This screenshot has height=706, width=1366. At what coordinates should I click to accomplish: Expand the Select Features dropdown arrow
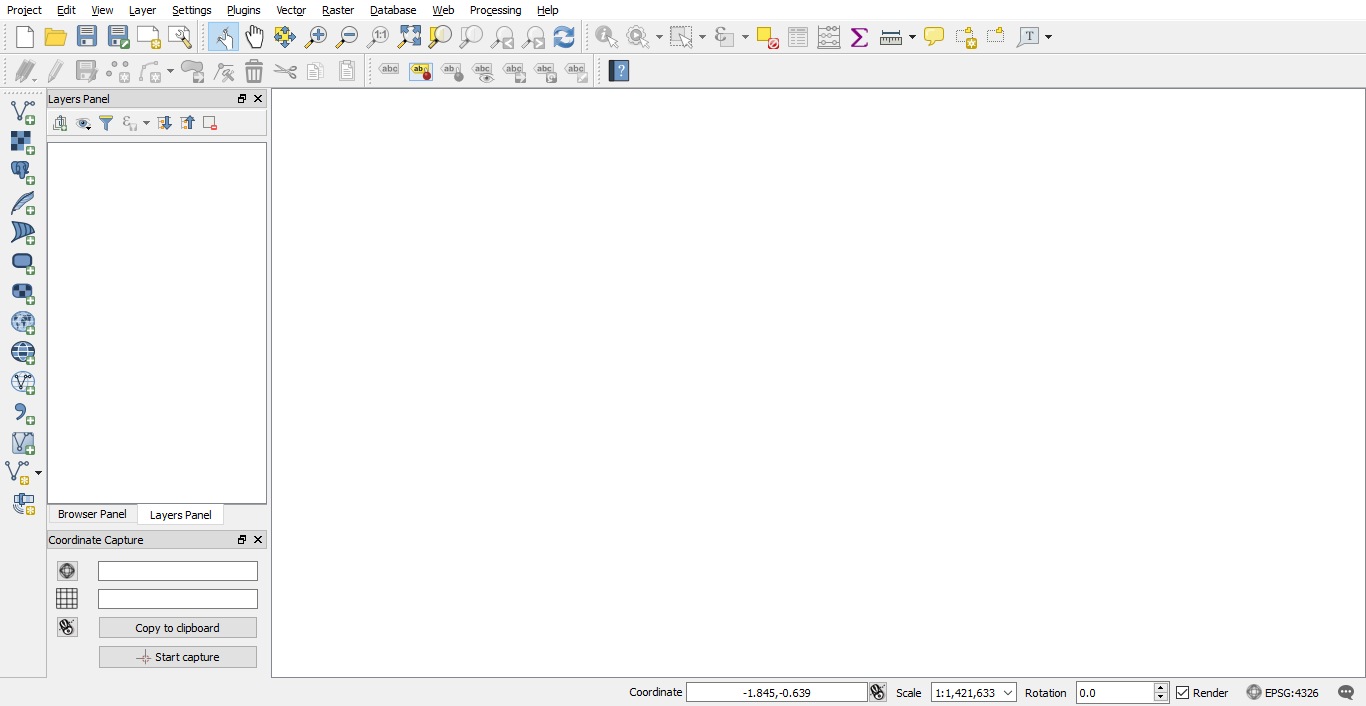702,38
